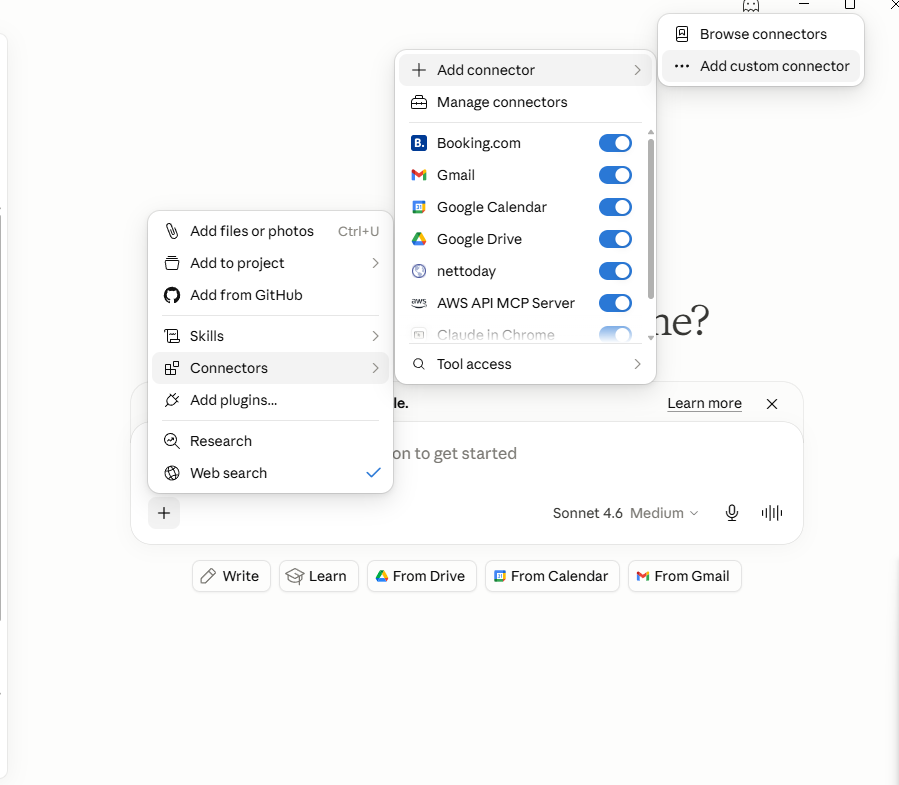
Task: Click the GitHub octocat icon
Action: (x=172, y=295)
